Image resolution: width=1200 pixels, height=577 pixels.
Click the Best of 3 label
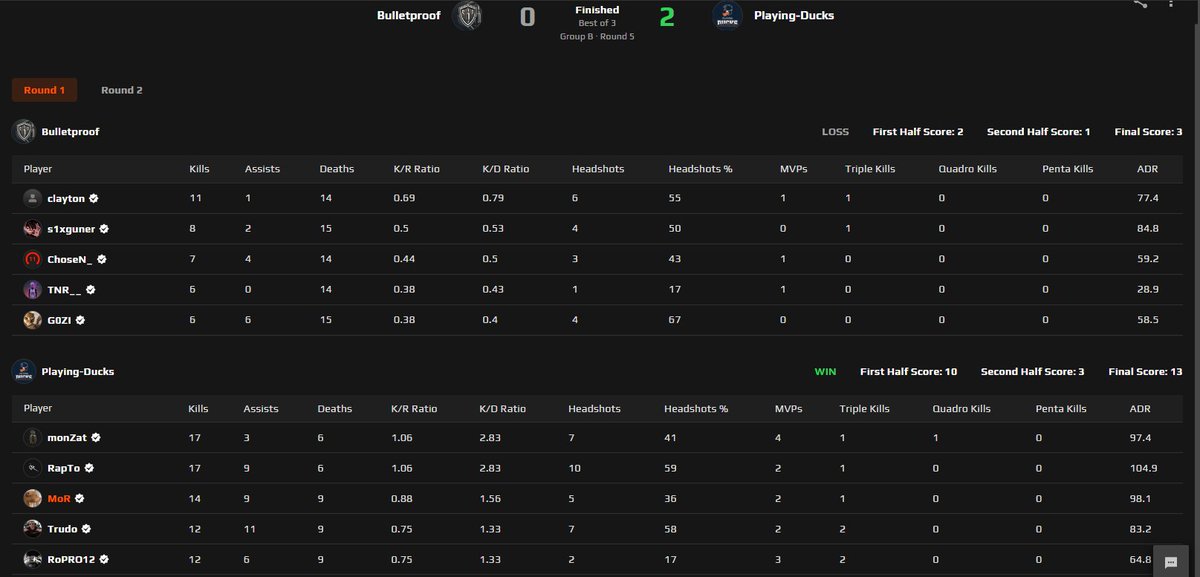[597, 23]
